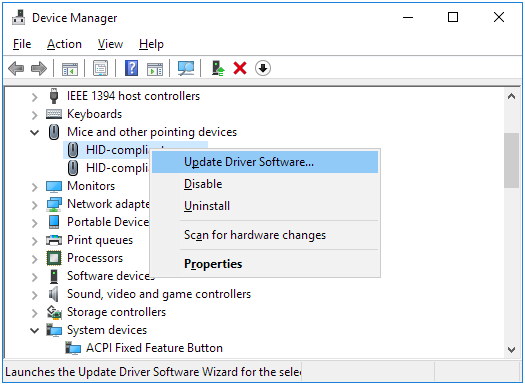Open the View menu
Viewport: 525px width, 385px height.
tap(110, 44)
